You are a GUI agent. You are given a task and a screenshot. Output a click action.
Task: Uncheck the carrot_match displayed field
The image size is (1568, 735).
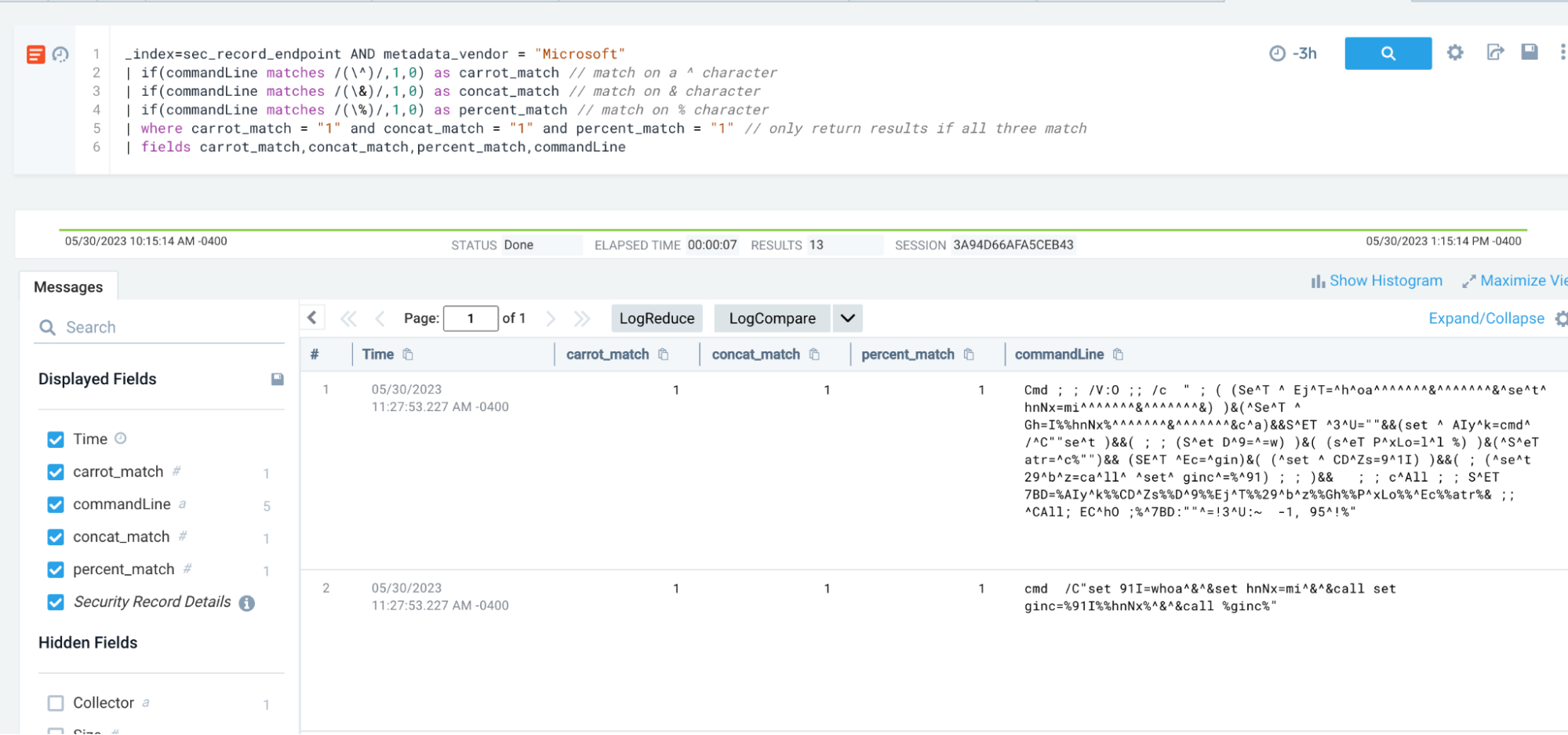click(56, 472)
